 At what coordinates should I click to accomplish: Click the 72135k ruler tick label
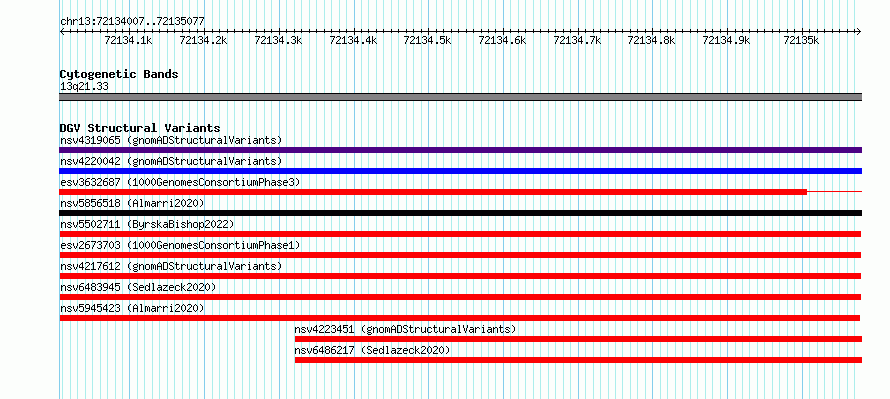click(802, 40)
